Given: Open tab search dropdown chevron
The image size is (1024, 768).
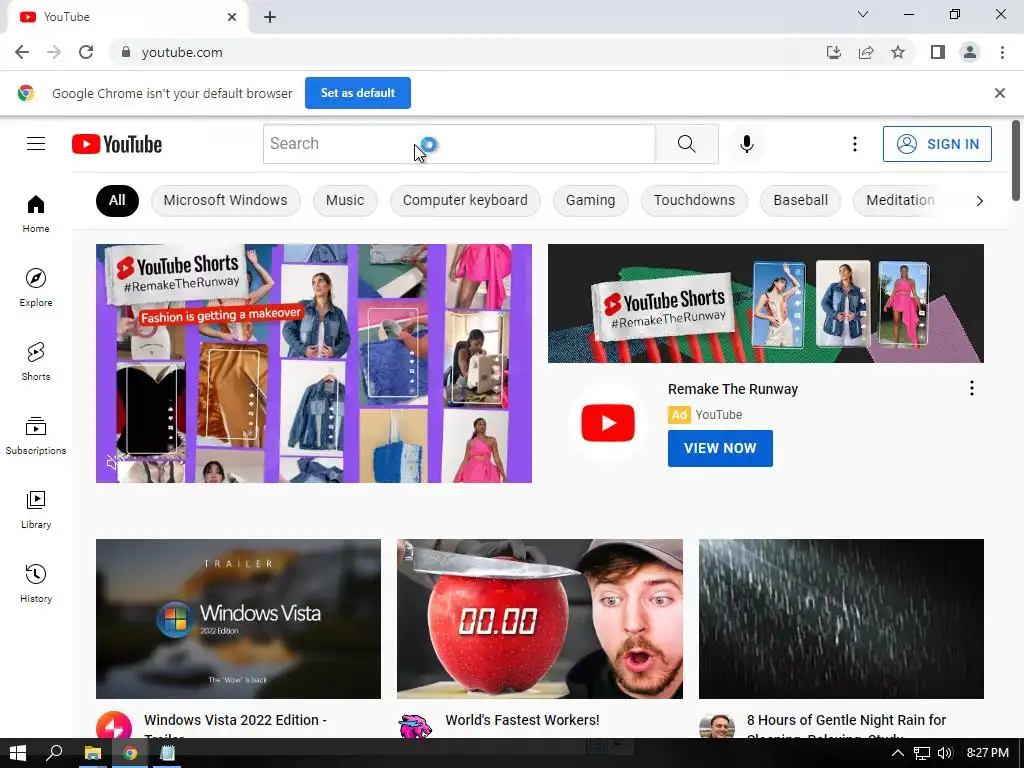Looking at the screenshot, I should point(863,14).
